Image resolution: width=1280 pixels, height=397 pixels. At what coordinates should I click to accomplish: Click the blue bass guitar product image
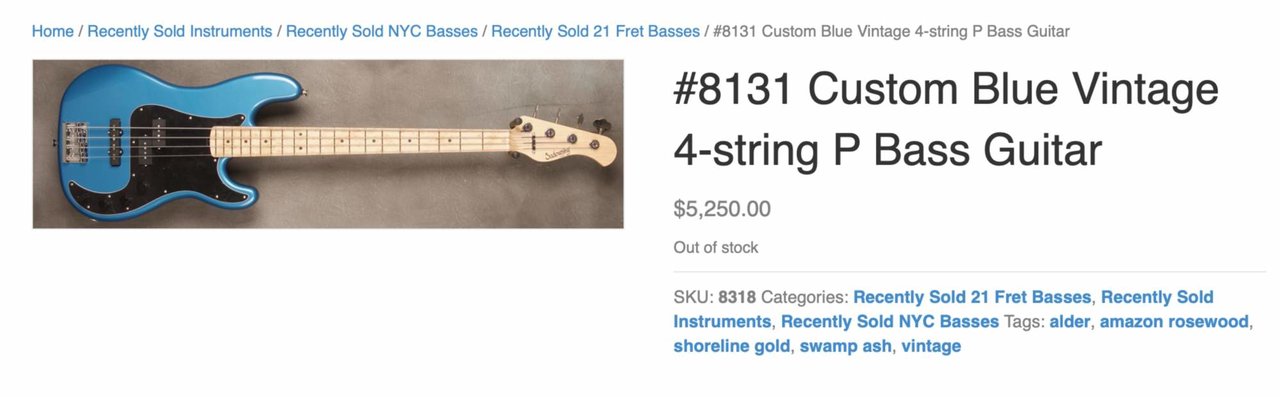click(328, 144)
